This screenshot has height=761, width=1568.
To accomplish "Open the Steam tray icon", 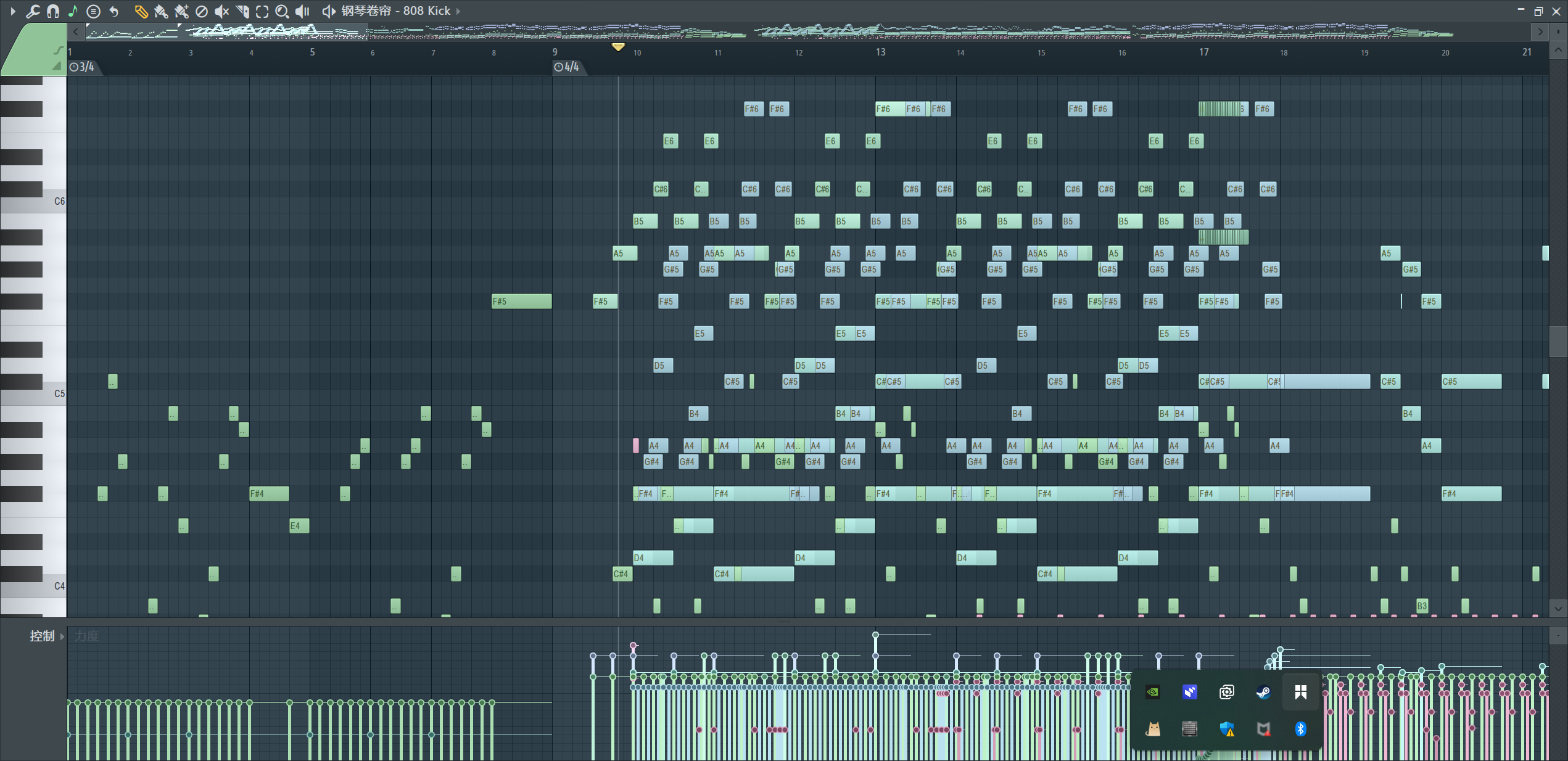I will [x=1263, y=692].
